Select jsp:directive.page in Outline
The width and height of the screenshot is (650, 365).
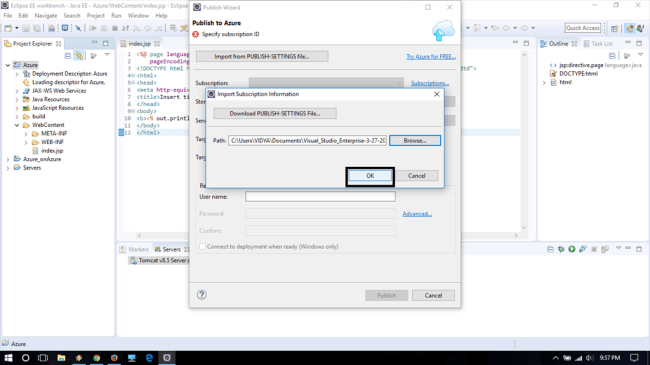pyautogui.click(x=596, y=65)
